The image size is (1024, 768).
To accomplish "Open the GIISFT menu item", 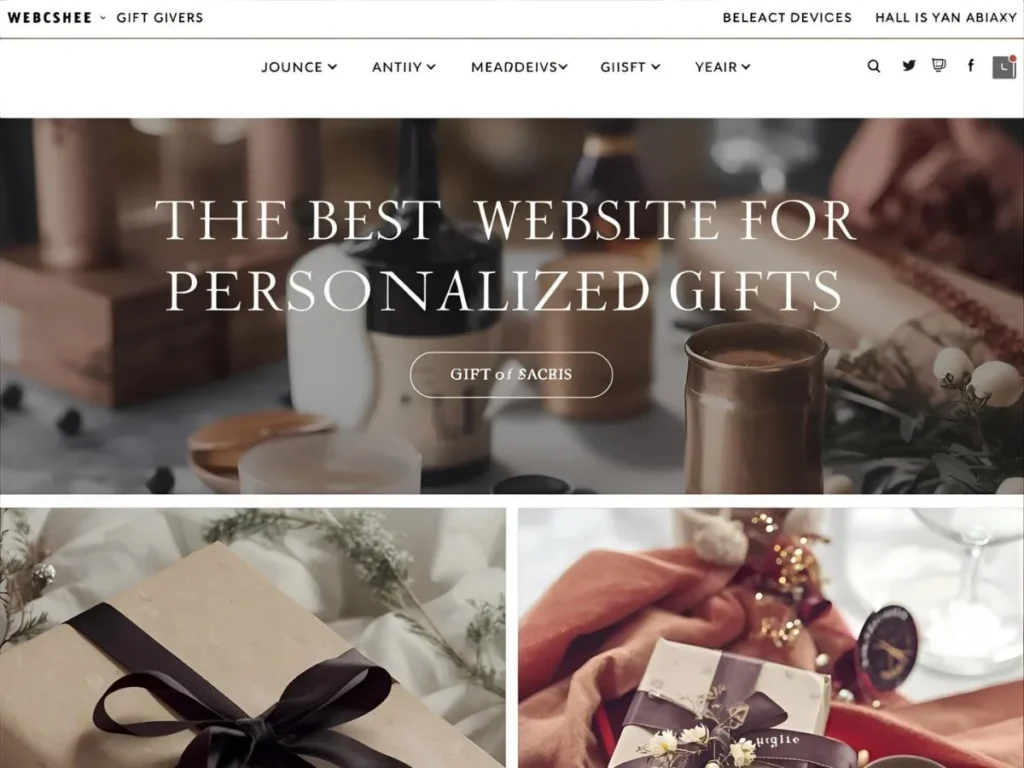I will click(630, 67).
